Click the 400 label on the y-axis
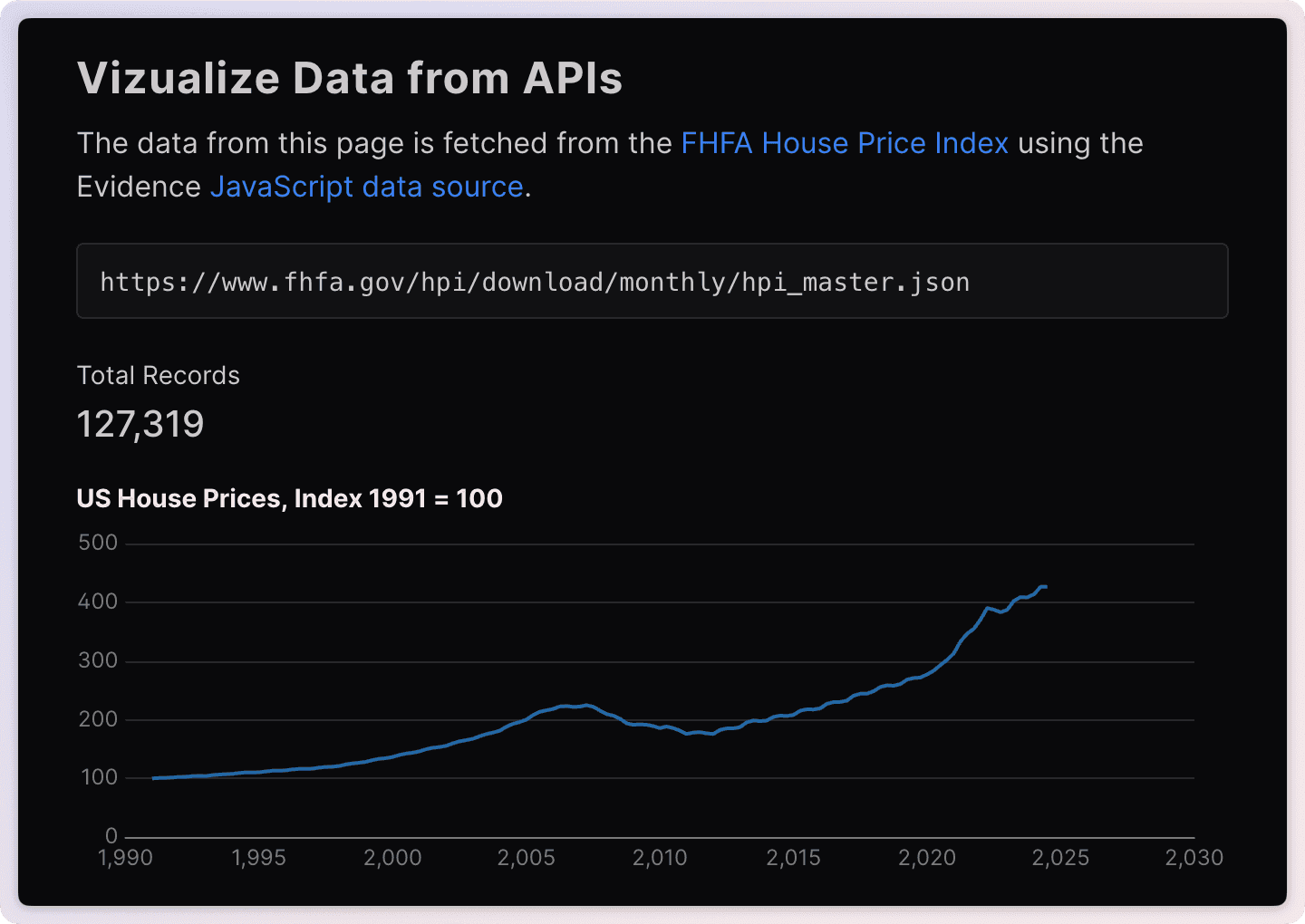The image size is (1305, 924). pos(98,602)
